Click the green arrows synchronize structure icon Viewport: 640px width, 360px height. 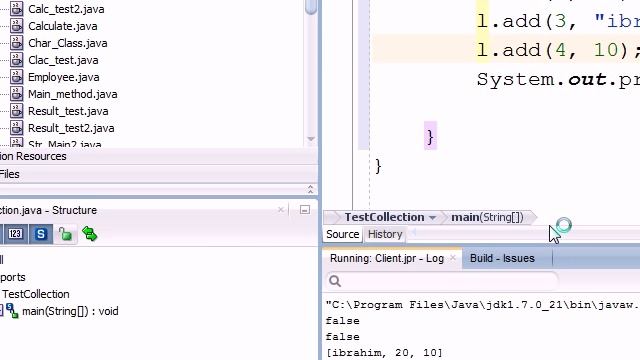tap(90, 234)
